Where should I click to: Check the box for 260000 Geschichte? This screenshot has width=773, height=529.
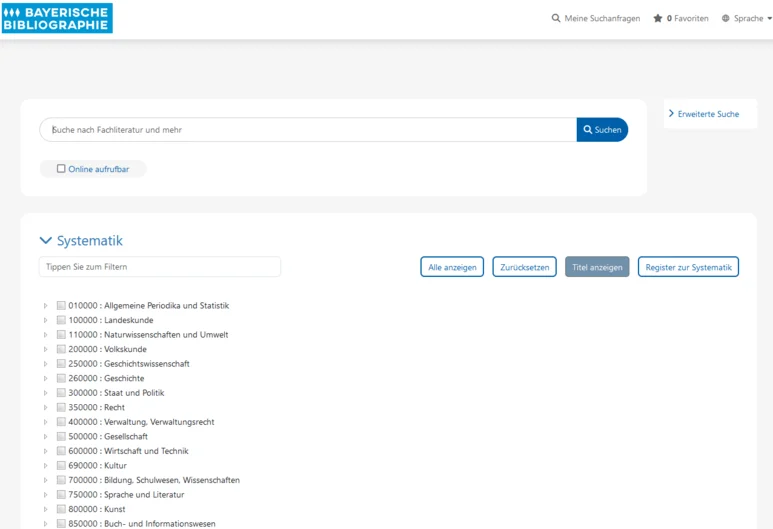point(61,378)
